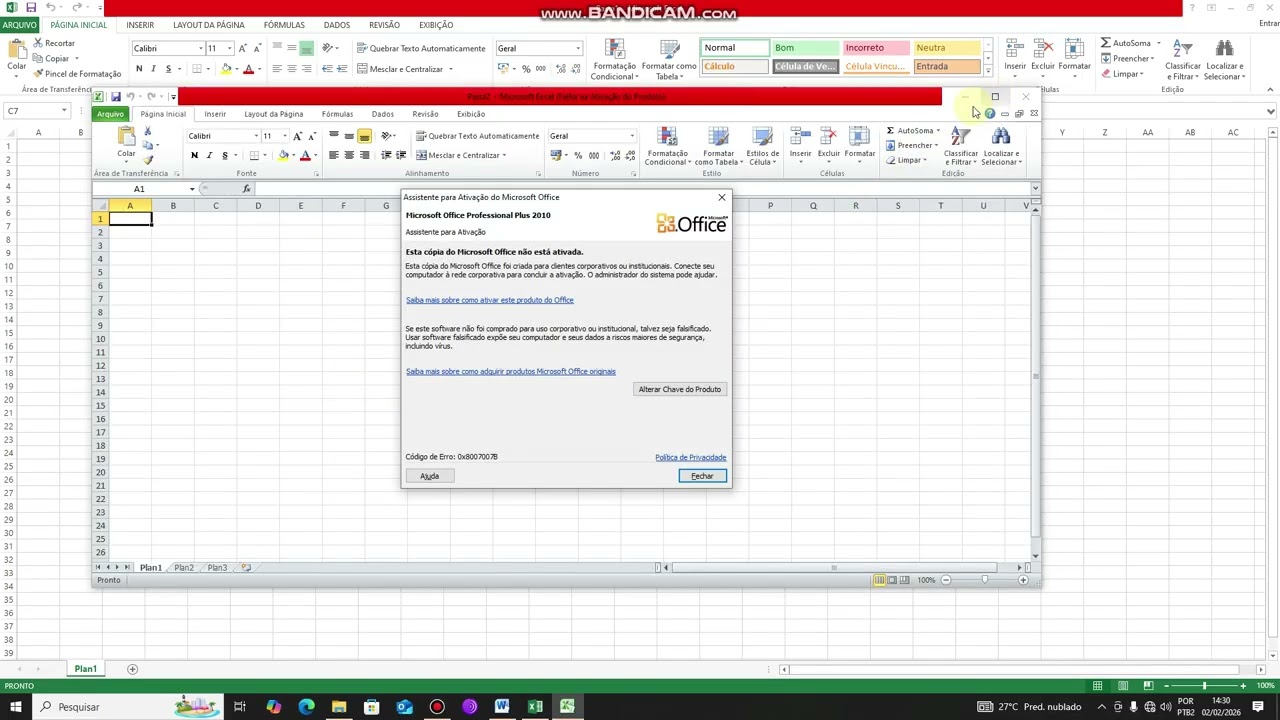Expand AutoSoma dropdown in background Excel
The height and width of the screenshot is (720, 1280).
(1158, 43)
